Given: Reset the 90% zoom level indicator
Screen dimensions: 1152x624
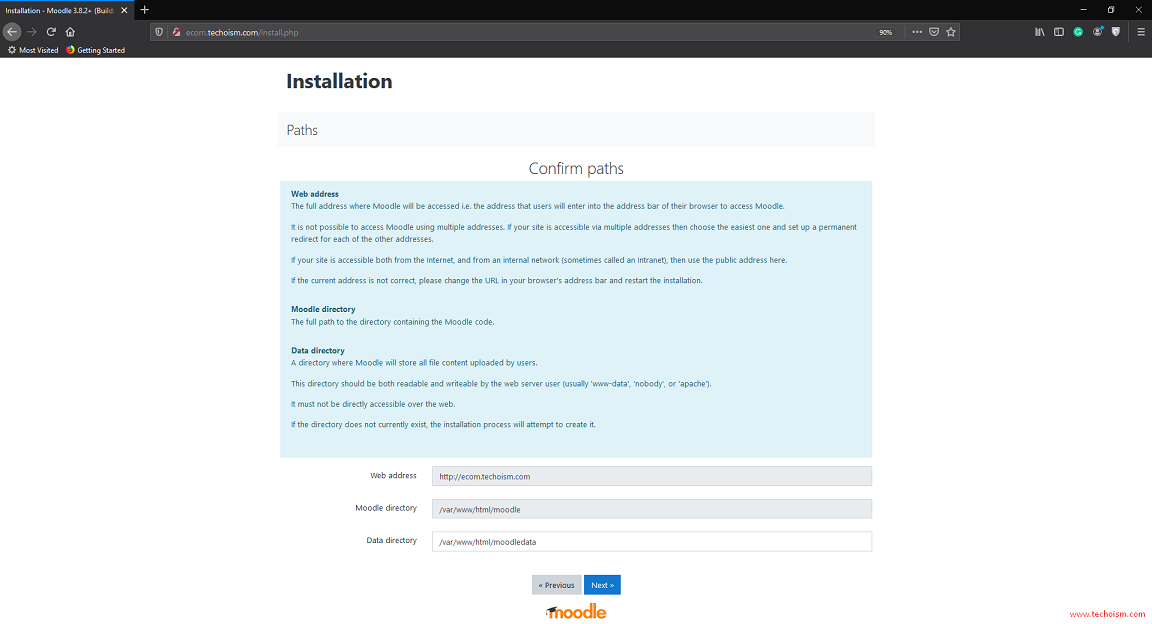Looking at the screenshot, I should coord(885,32).
